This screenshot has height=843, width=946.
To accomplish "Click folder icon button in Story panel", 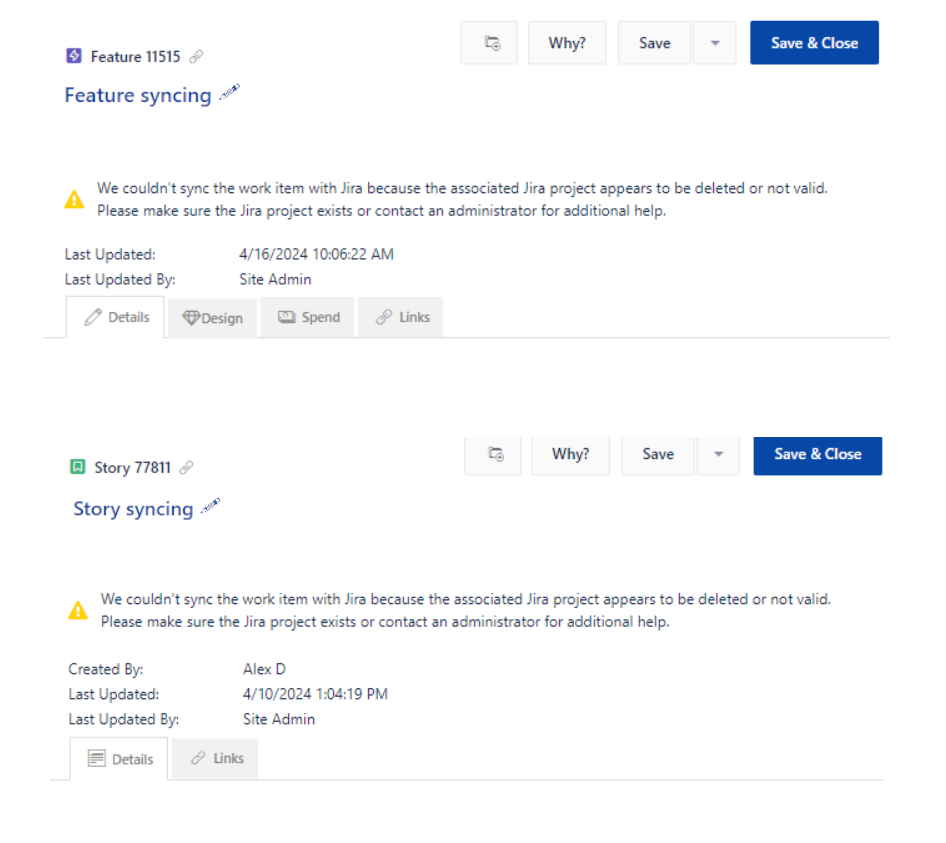I will pos(493,454).
